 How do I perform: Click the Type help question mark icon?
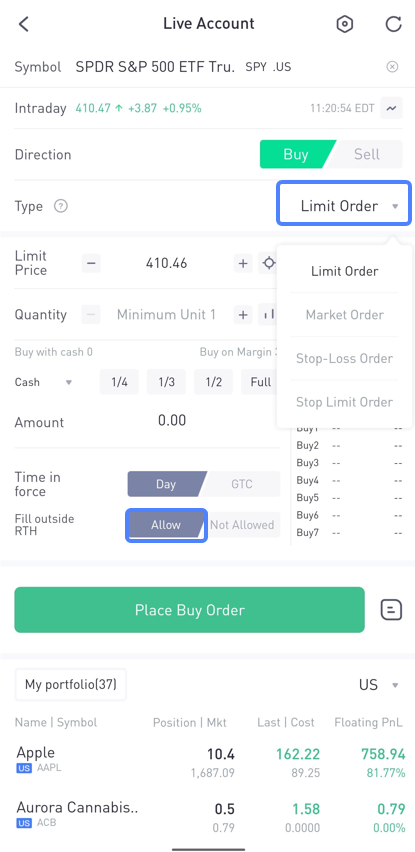[61, 206]
